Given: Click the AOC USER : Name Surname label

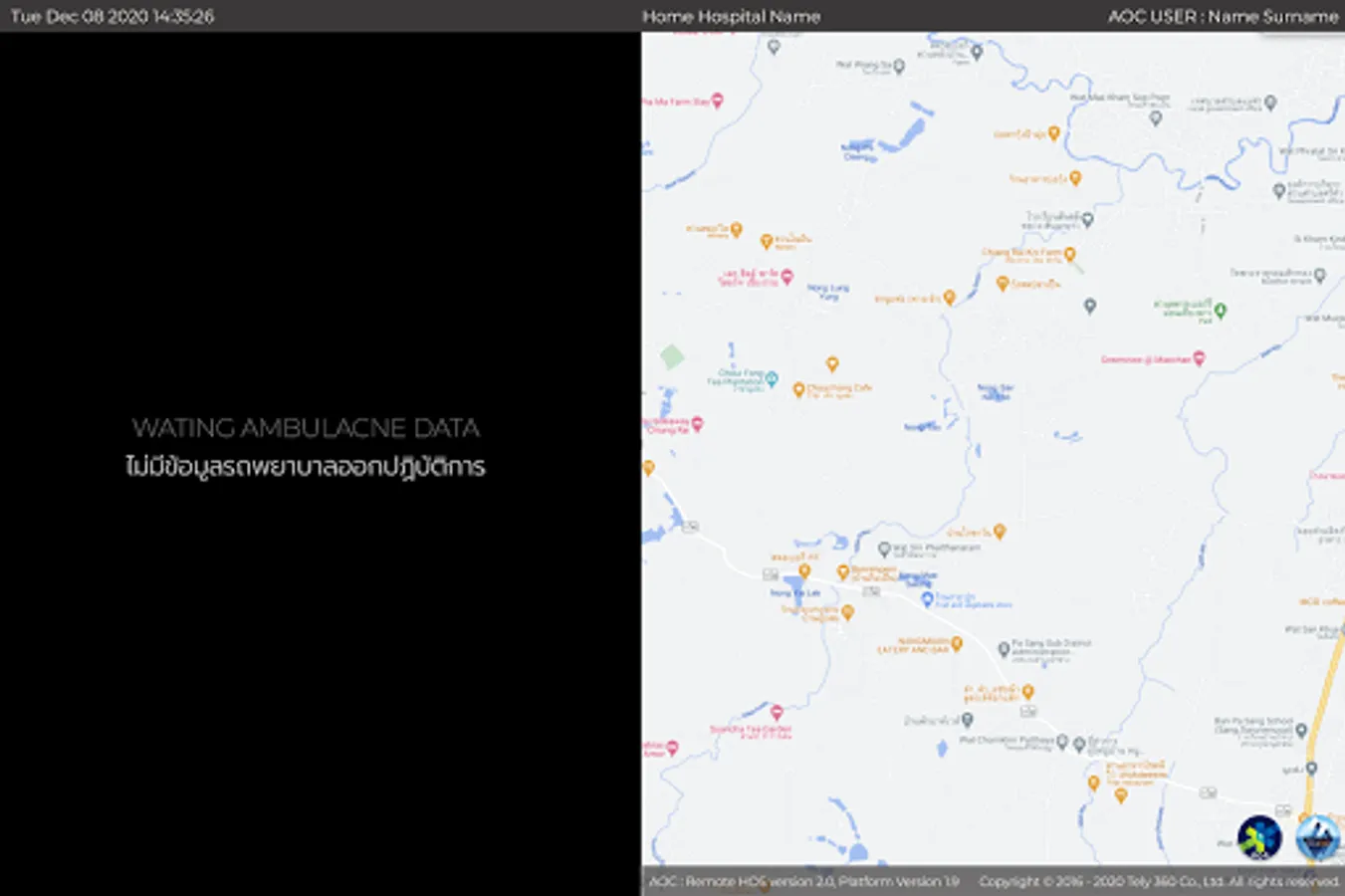Looking at the screenshot, I should tap(1224, 16).
